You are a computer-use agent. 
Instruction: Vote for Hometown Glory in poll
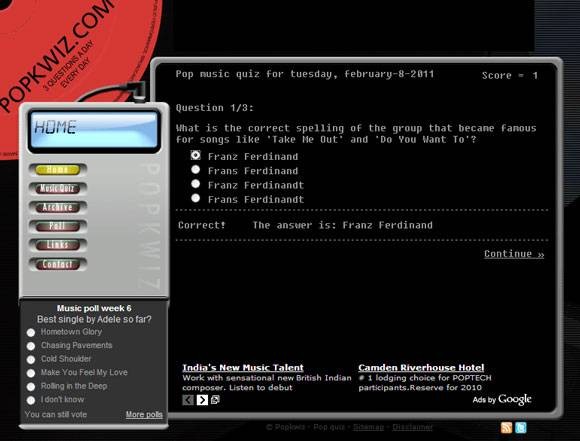coord(31,333)
